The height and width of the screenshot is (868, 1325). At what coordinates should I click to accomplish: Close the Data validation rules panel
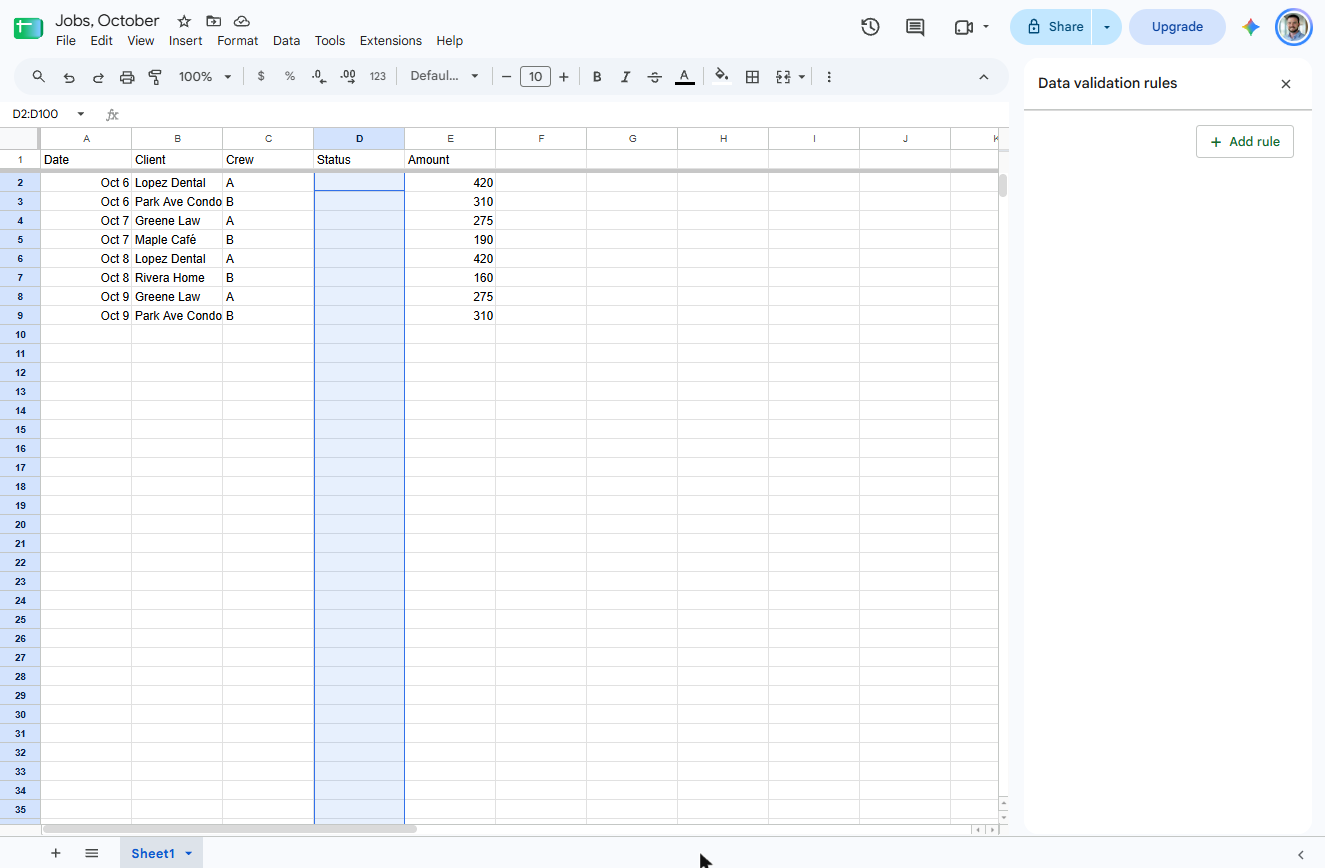tap(1286, 84)
